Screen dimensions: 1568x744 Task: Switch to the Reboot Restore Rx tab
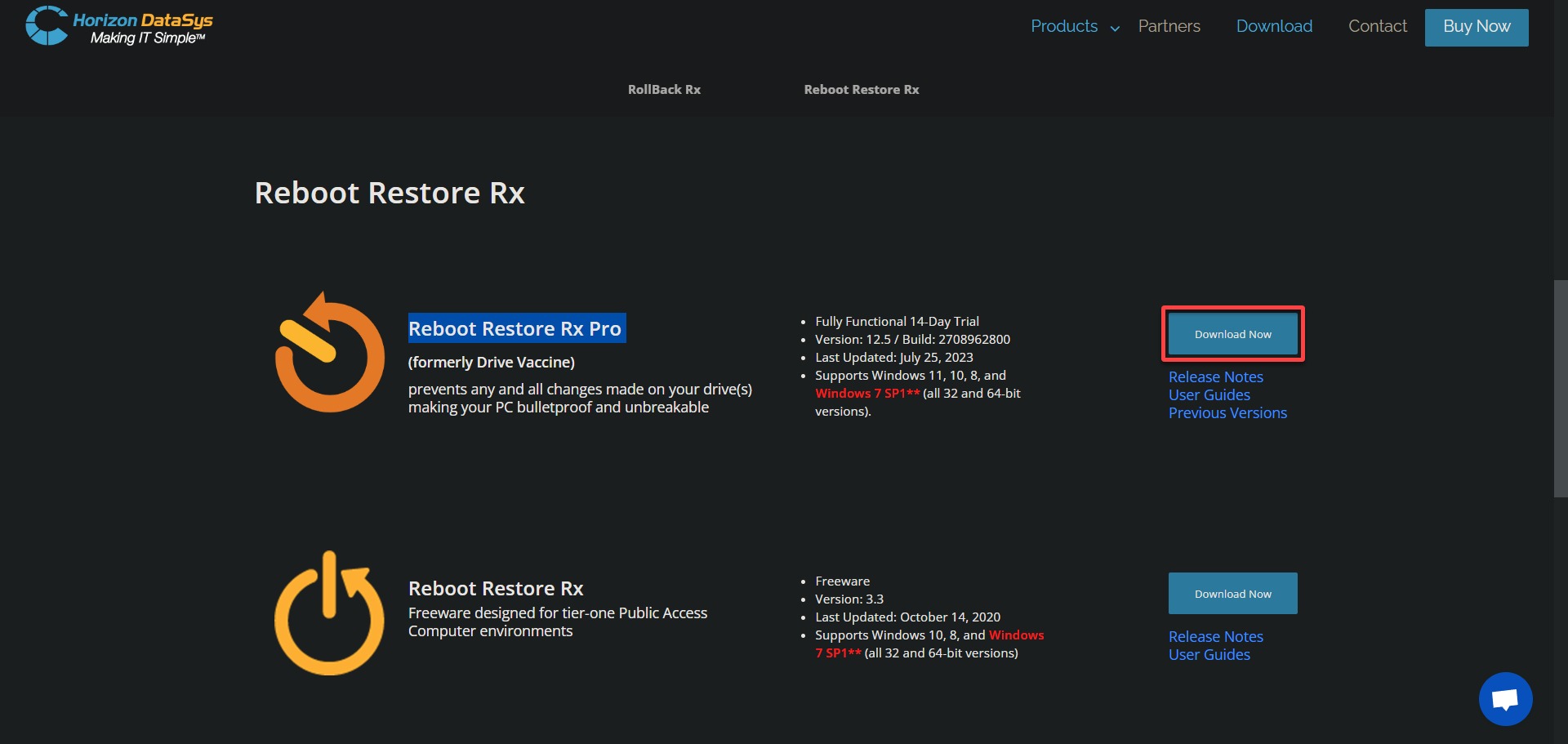(x=862, y=90)
